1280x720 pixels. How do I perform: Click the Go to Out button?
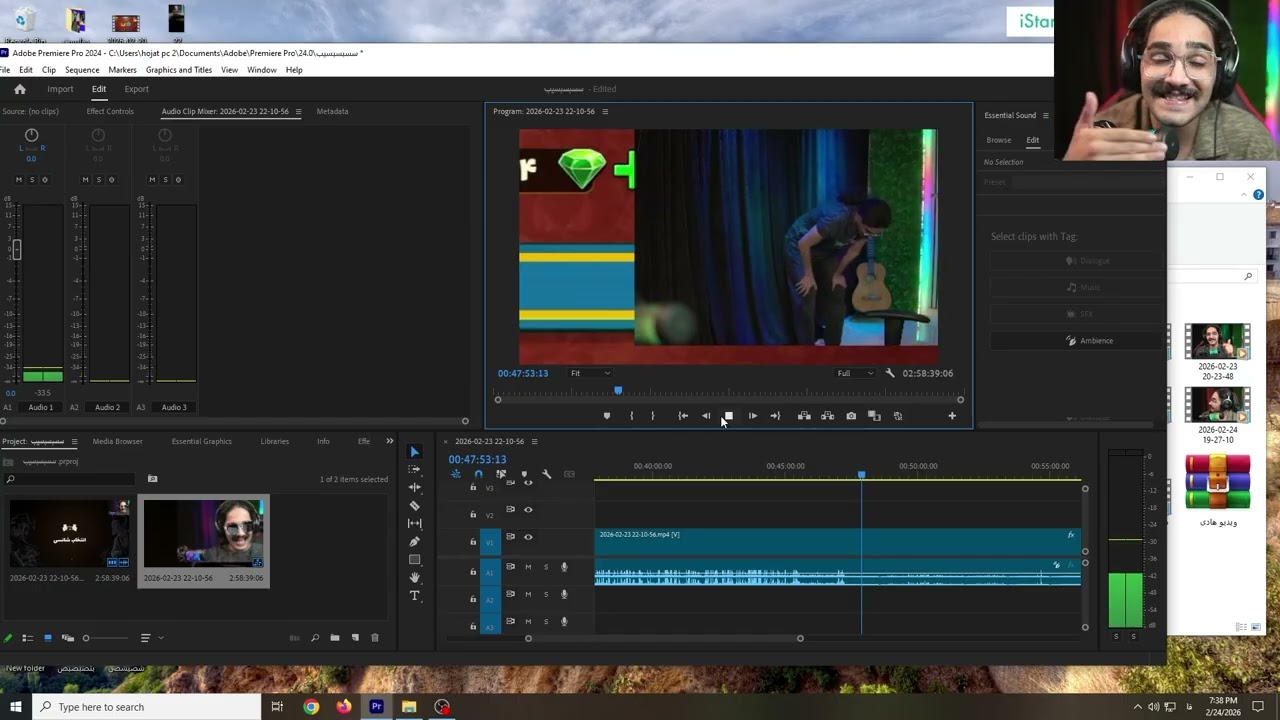[x=775, y=416]
